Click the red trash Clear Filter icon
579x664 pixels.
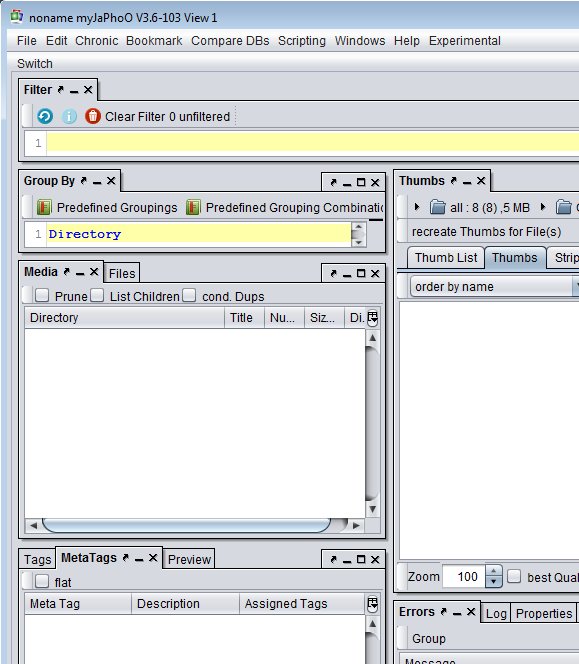coord(93,116)
